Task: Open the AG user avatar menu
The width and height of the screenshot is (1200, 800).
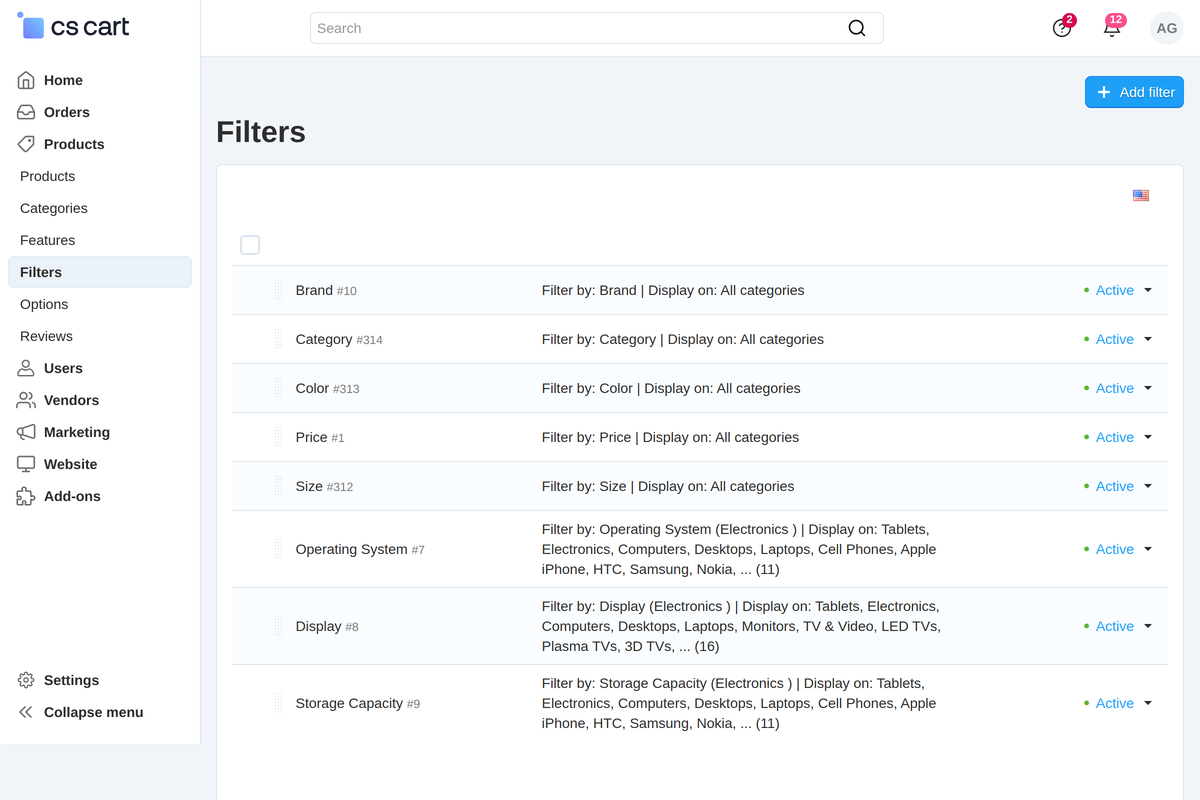Action: tap(1167, 28)
